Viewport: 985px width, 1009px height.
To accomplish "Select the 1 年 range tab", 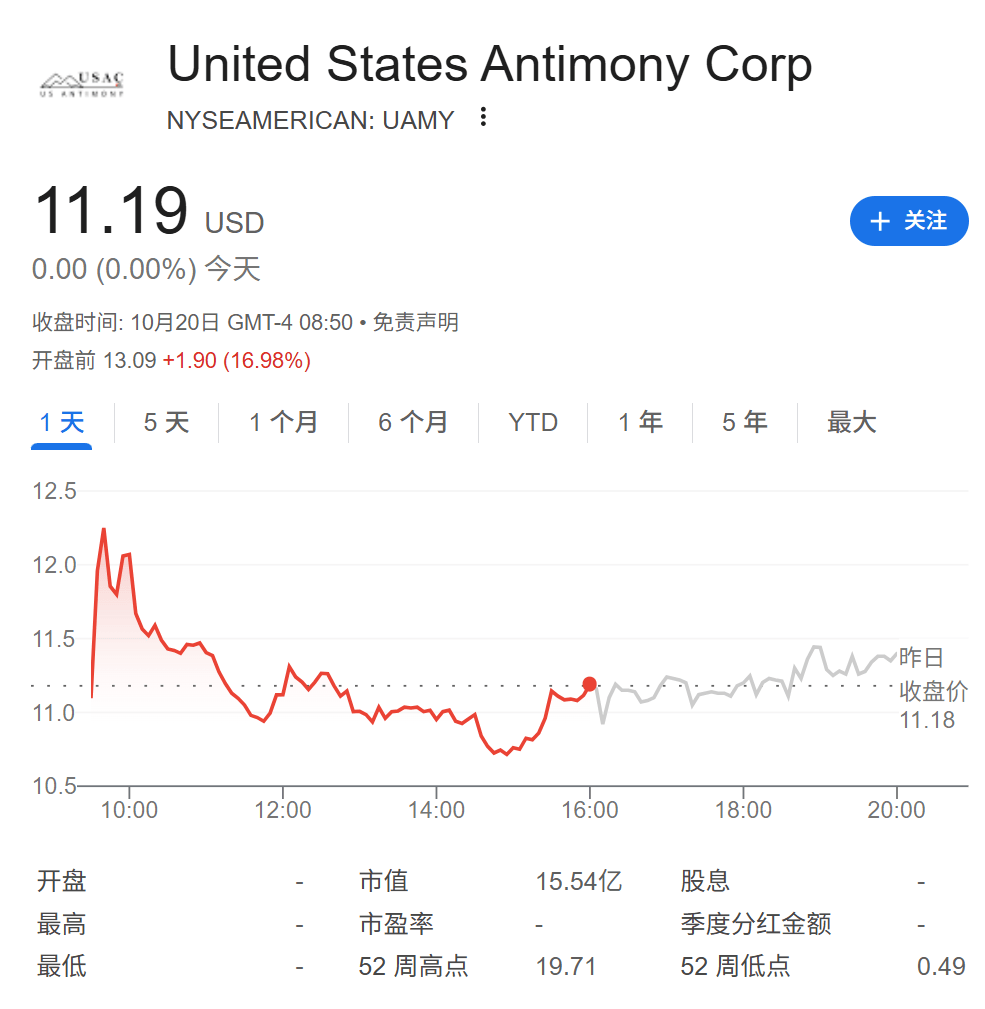I will (640, 423).
